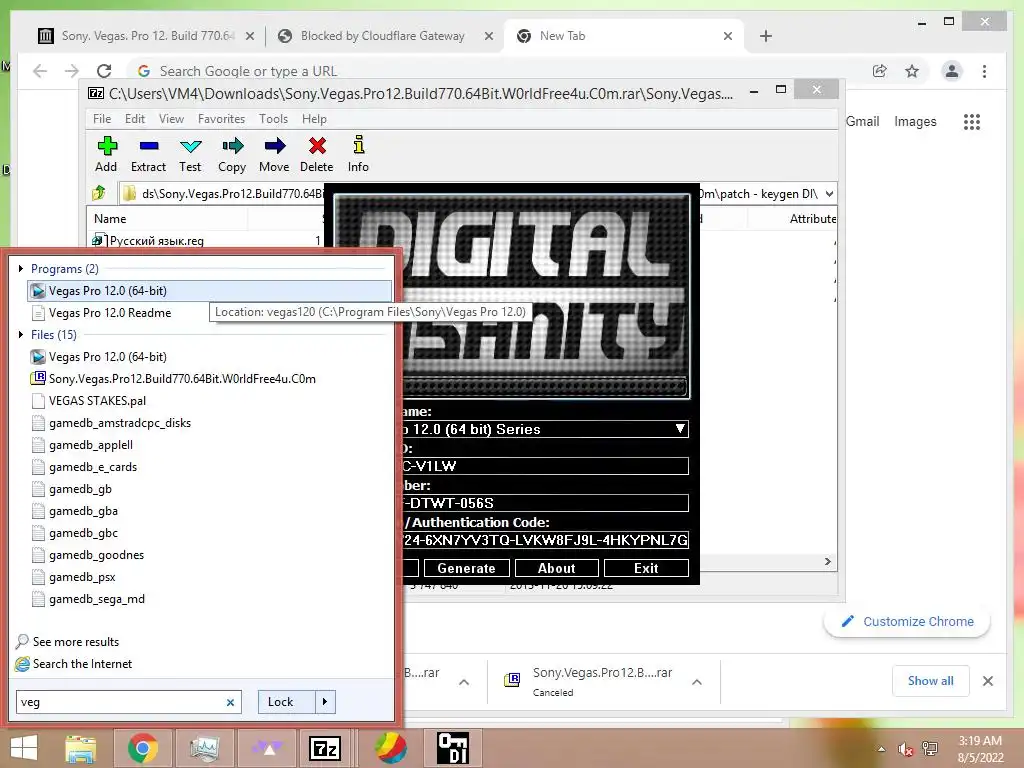
Task: Open the gamedb_goodnes search result
Action: [x=96, y=555]
